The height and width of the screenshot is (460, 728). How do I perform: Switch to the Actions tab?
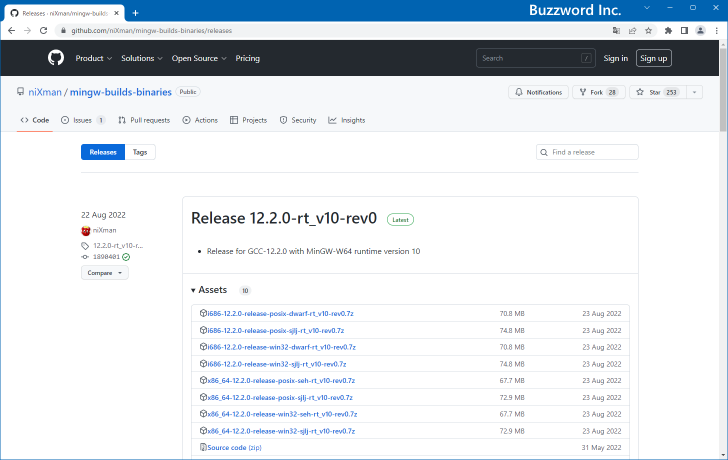pyautogui.click(x=200, y=120)
